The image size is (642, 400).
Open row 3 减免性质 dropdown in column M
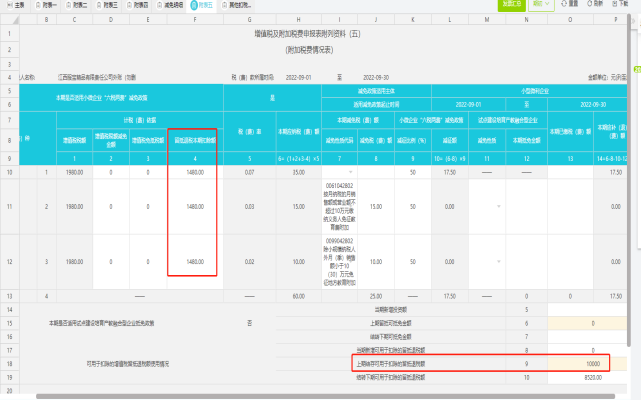point(499,262)
